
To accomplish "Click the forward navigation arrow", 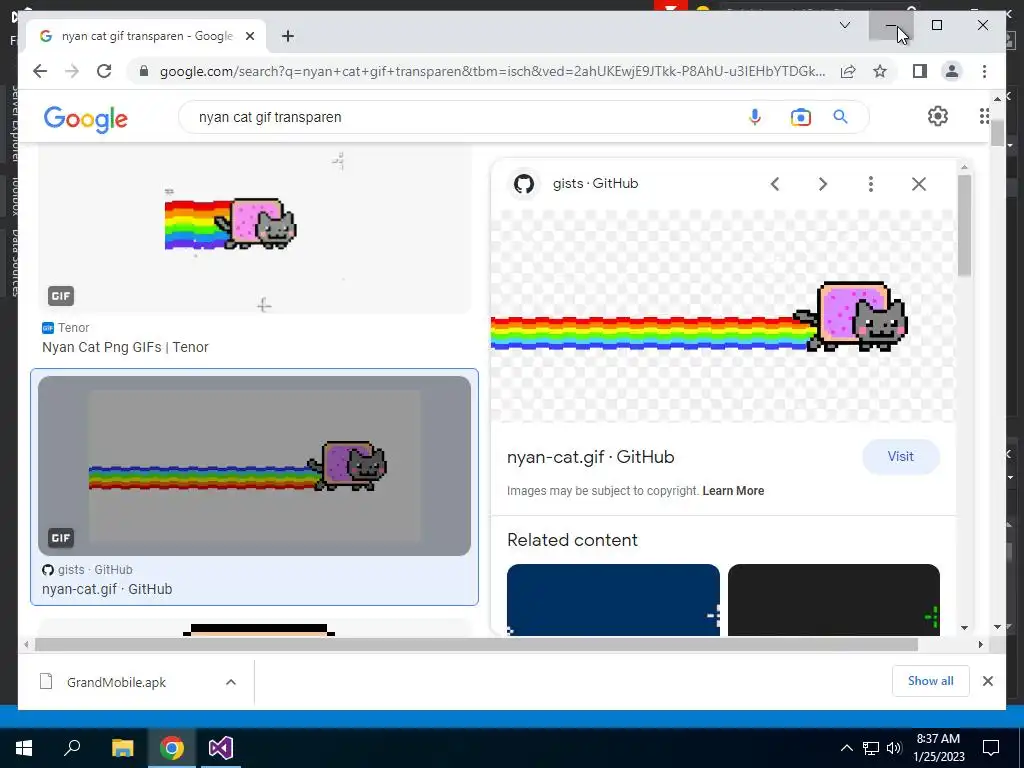I will (x=72, y=71).
